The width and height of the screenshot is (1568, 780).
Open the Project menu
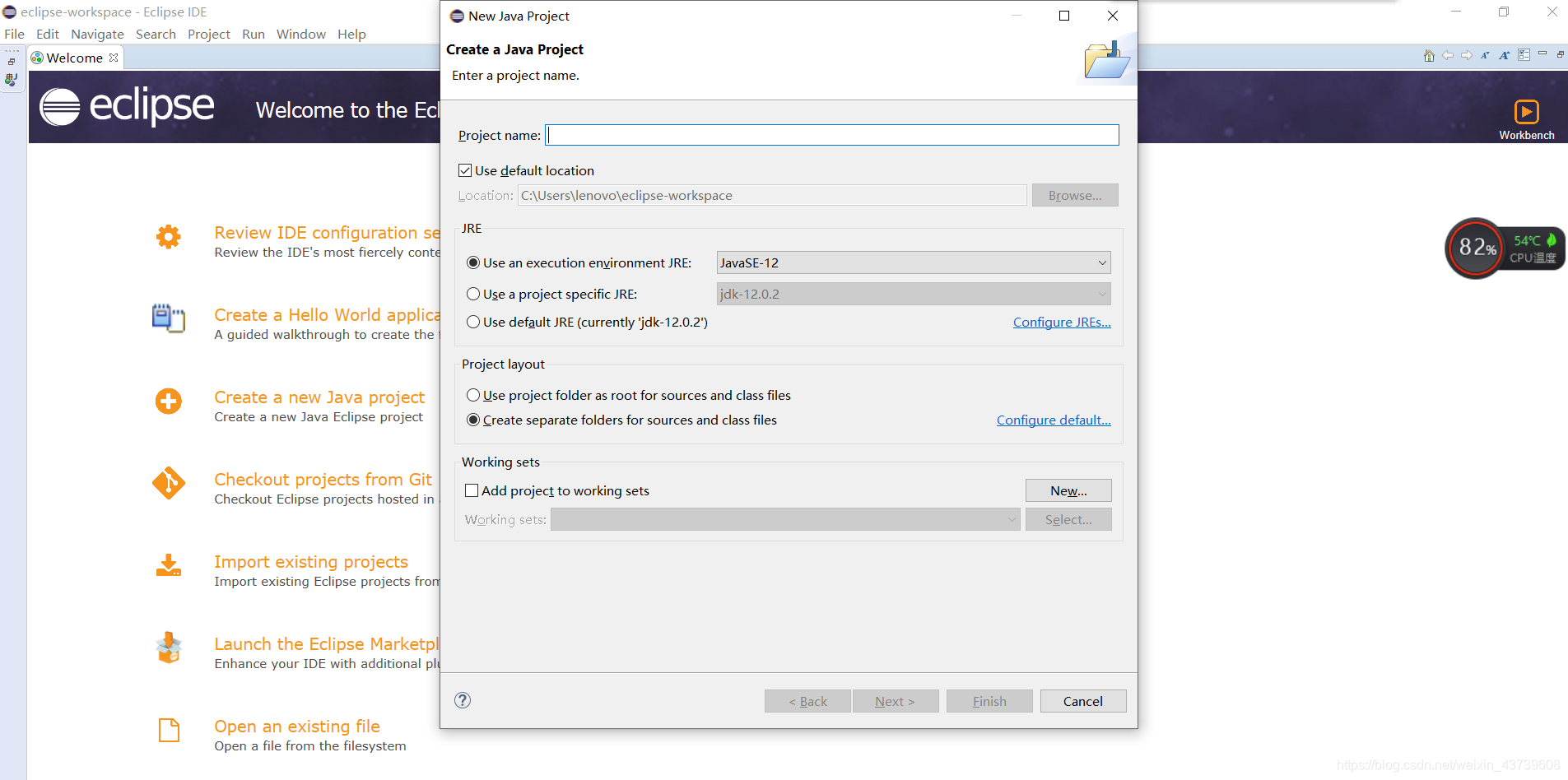pyautogui.click(x=209, y=34)
